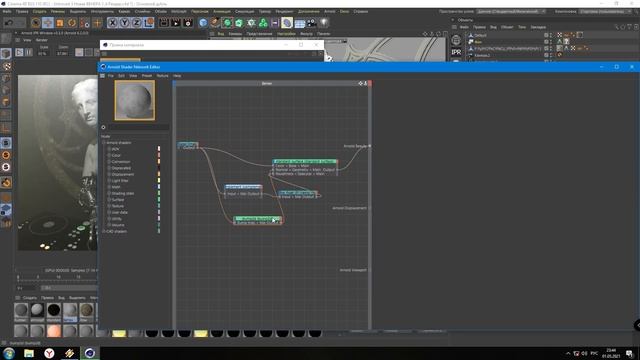Click the Utility category label
The width and height of the screenshot is (640, 360).
coord(117,219)
